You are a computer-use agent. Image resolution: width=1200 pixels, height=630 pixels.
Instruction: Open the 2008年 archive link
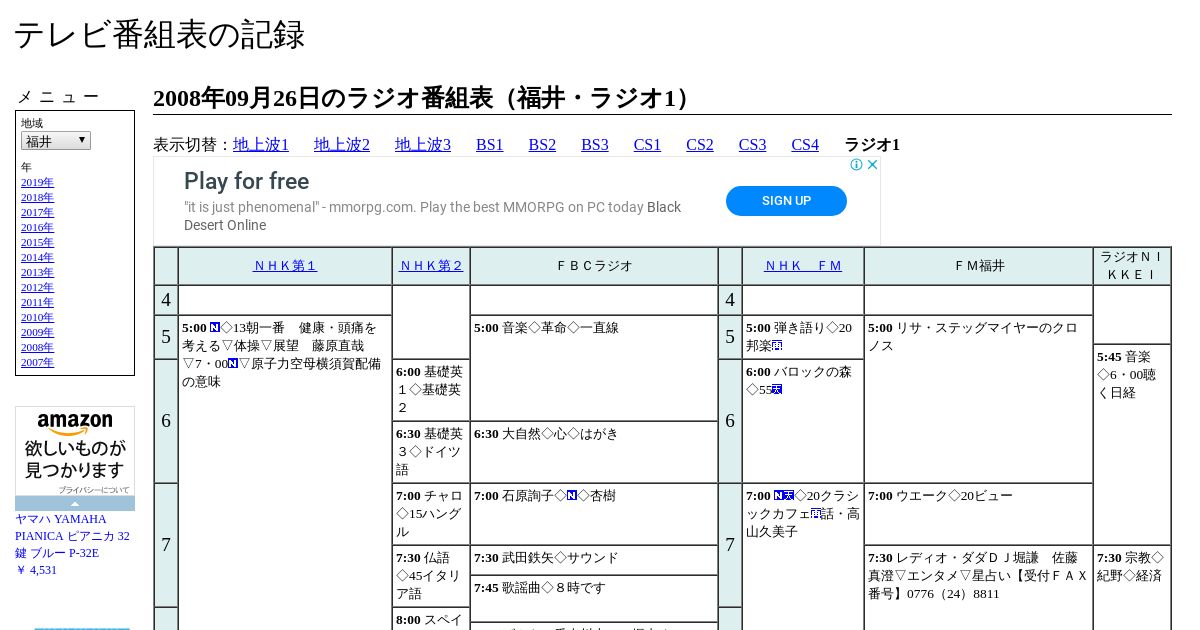pos(37,347)
